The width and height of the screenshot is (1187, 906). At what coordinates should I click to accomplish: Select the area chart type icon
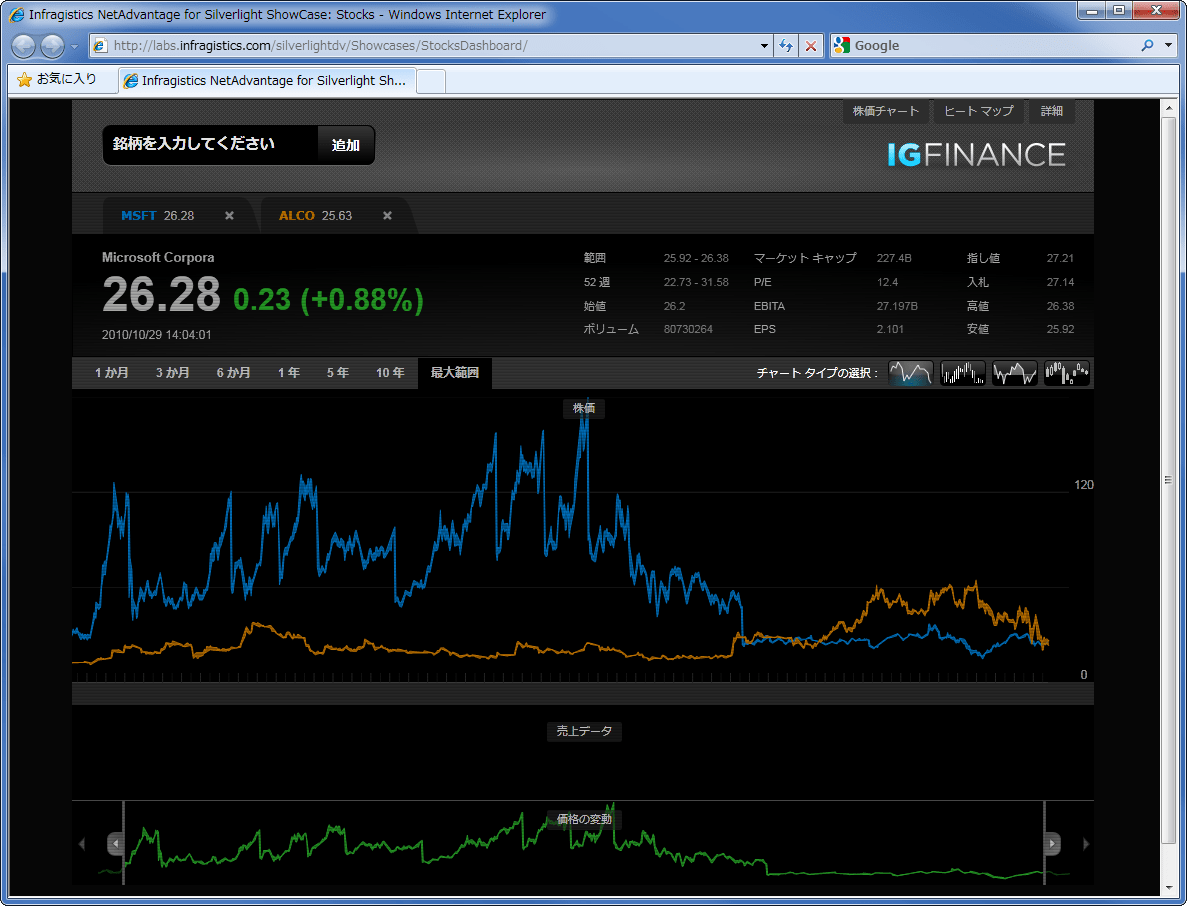pos(1015,373)
